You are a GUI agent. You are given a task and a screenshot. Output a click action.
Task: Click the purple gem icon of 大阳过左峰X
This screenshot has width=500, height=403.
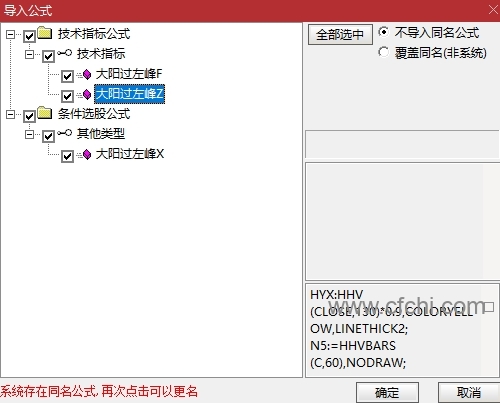pyautogui.click(x=87, y=155)
